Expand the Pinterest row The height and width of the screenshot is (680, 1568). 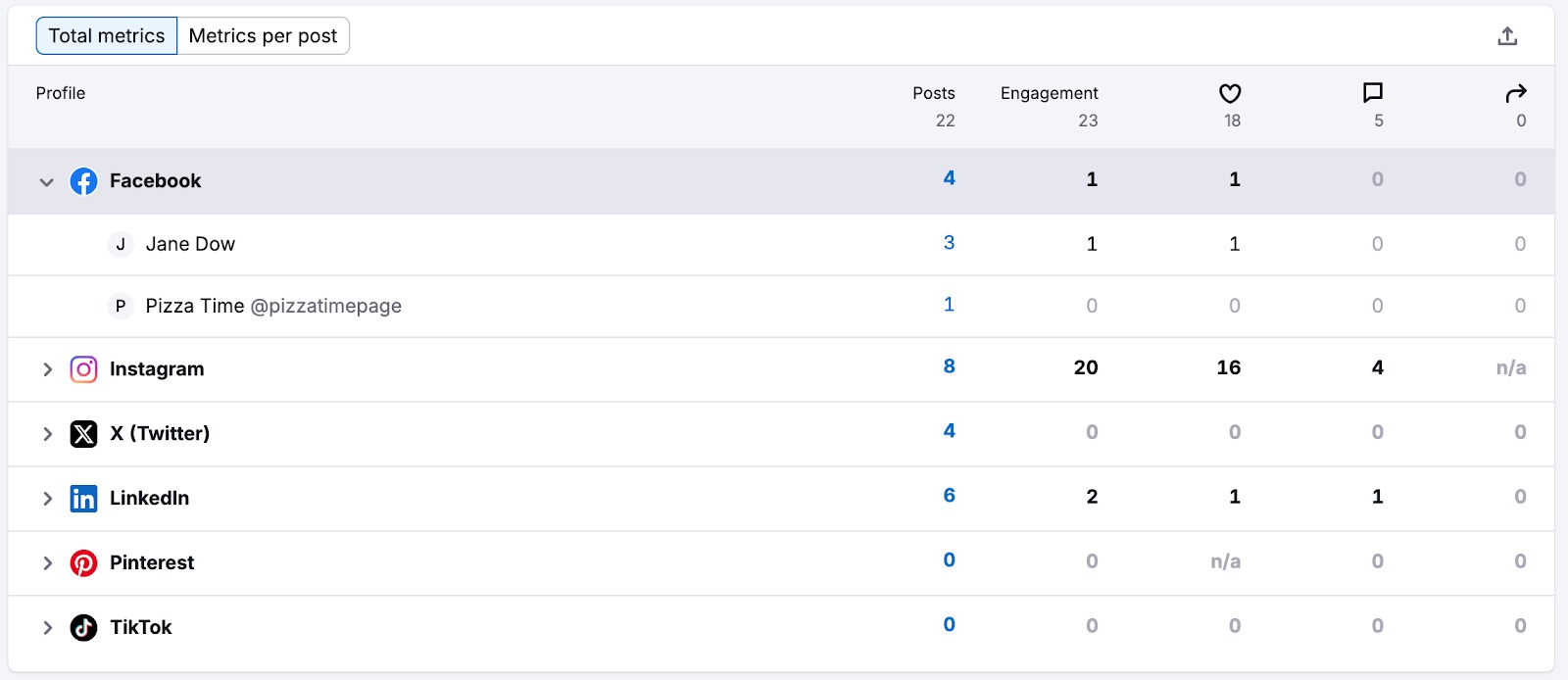point(47,563)
